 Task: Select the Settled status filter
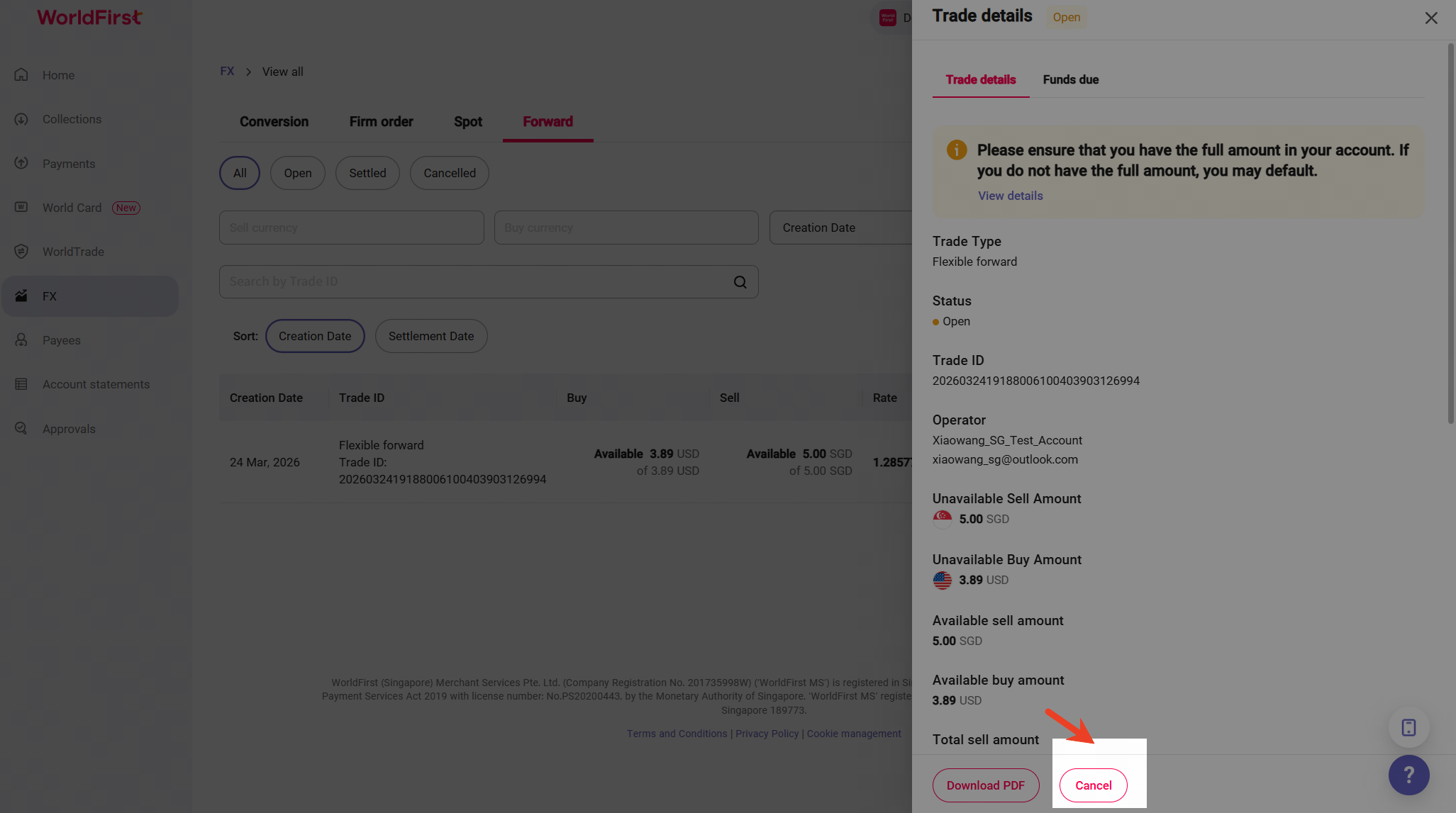point(367,173)
